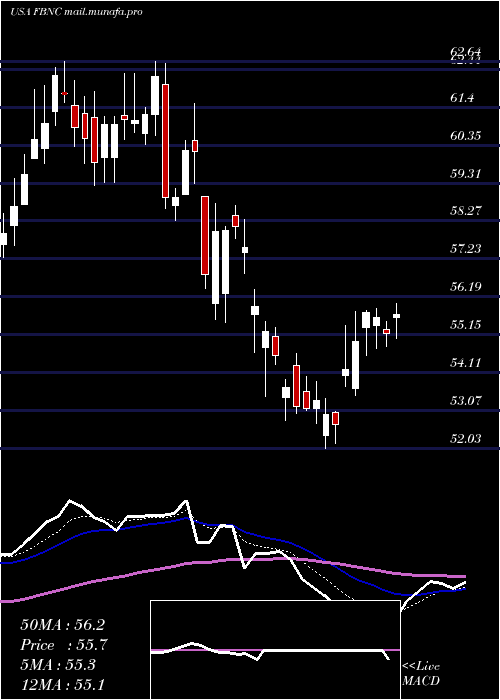Select the 55.15 price level label
The width and height of the screenshot is (500, 700).
click(466, 324)
